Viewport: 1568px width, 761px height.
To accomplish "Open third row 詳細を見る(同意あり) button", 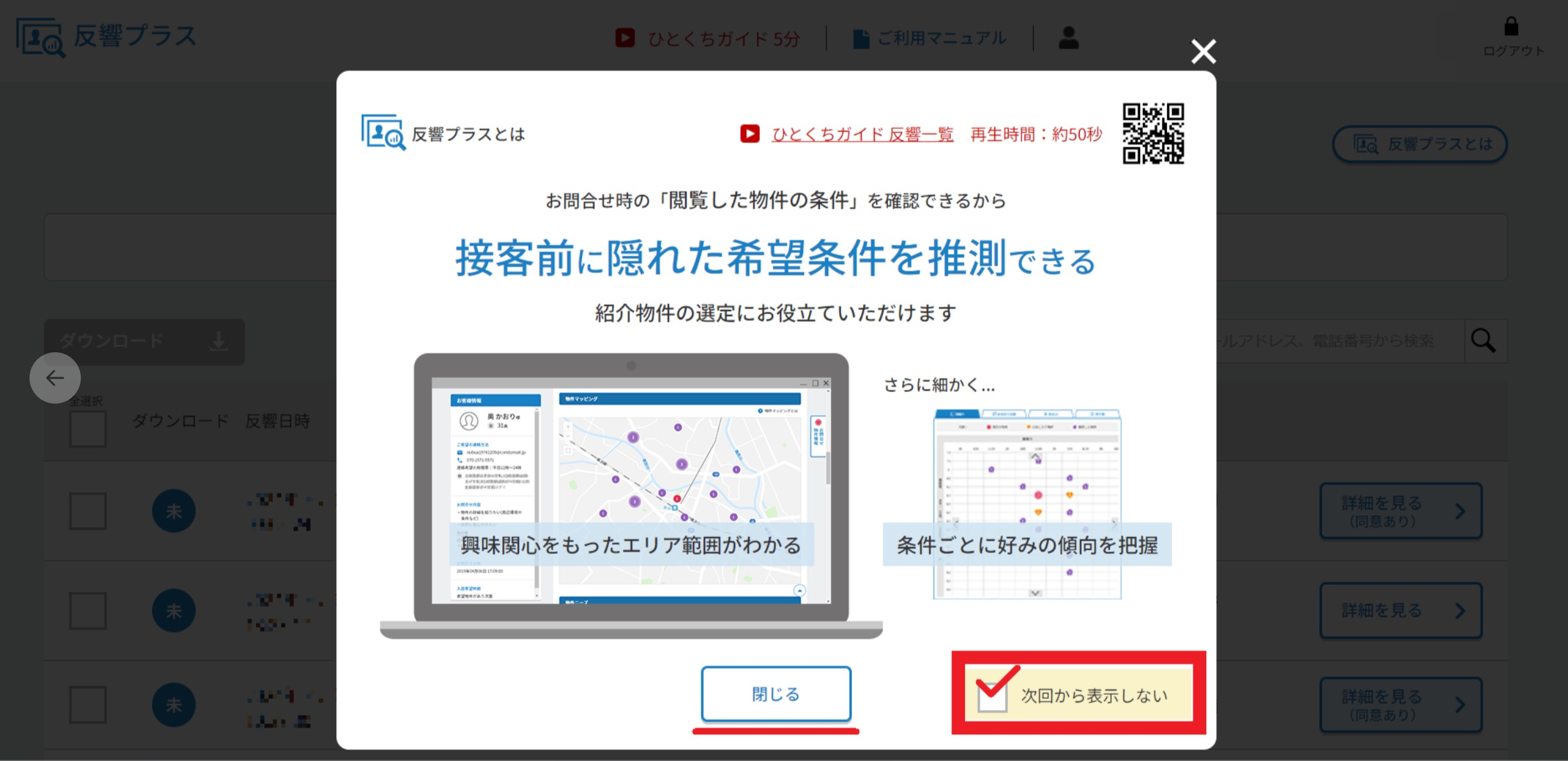I will (1401, 705).
